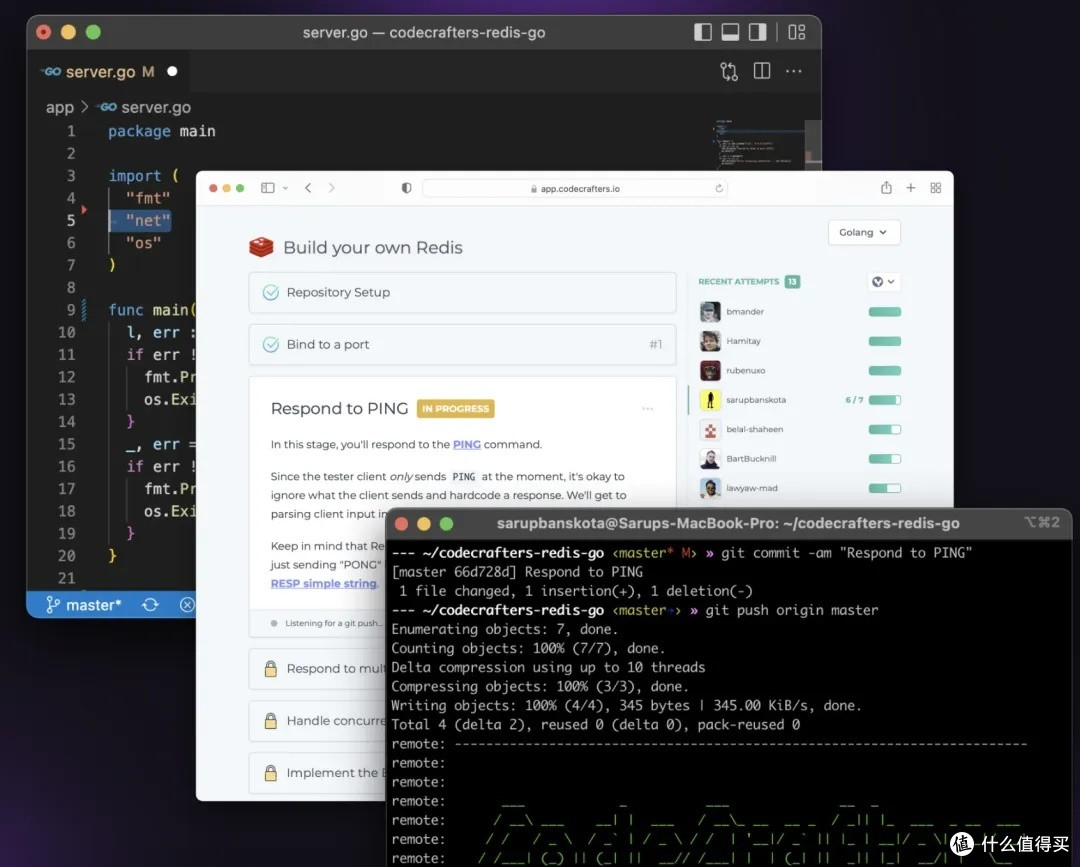
Task: Click app breadcrumb in VS Code
Action: (60, 107)
